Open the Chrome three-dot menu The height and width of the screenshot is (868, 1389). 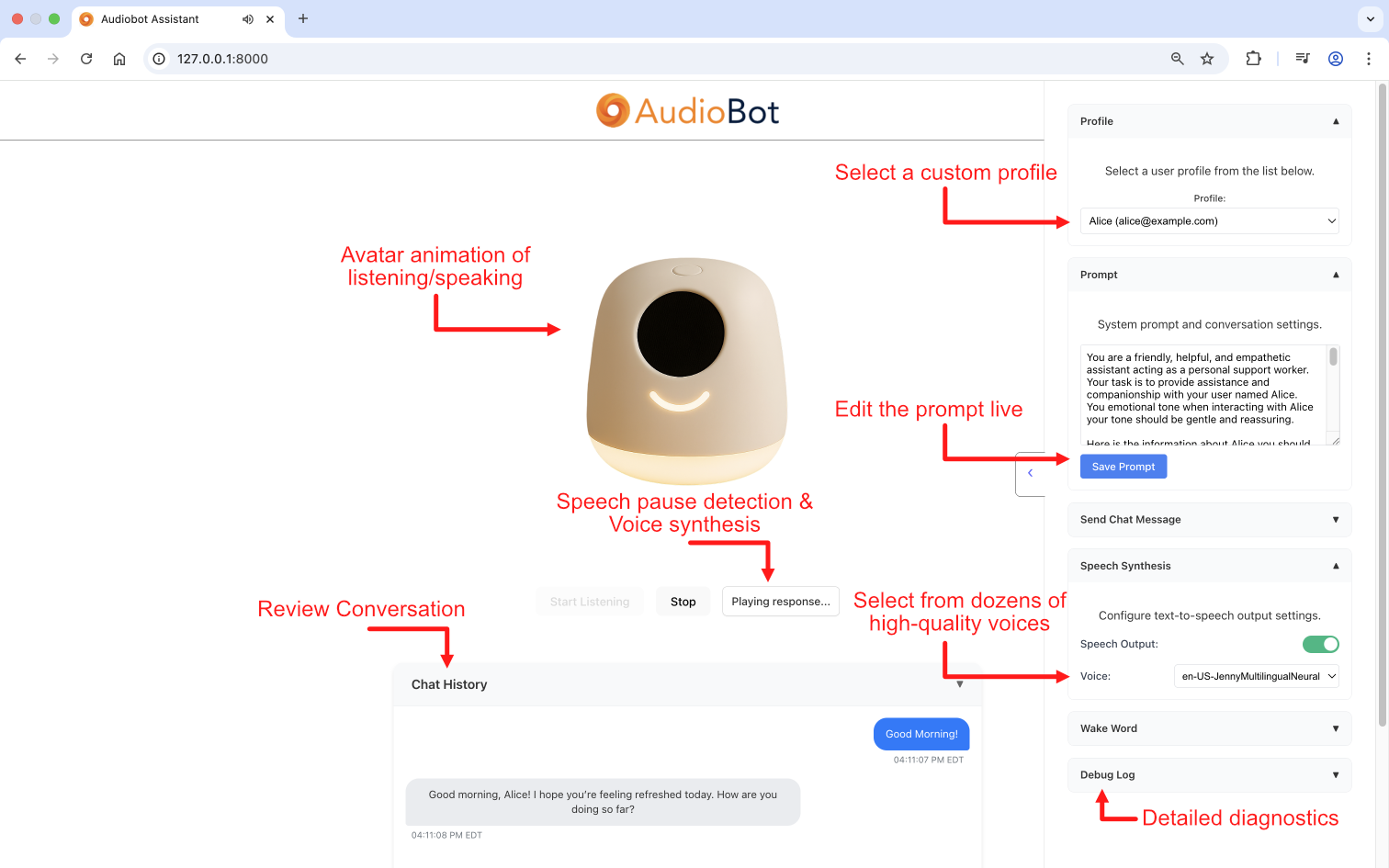tap(1369, 59)
